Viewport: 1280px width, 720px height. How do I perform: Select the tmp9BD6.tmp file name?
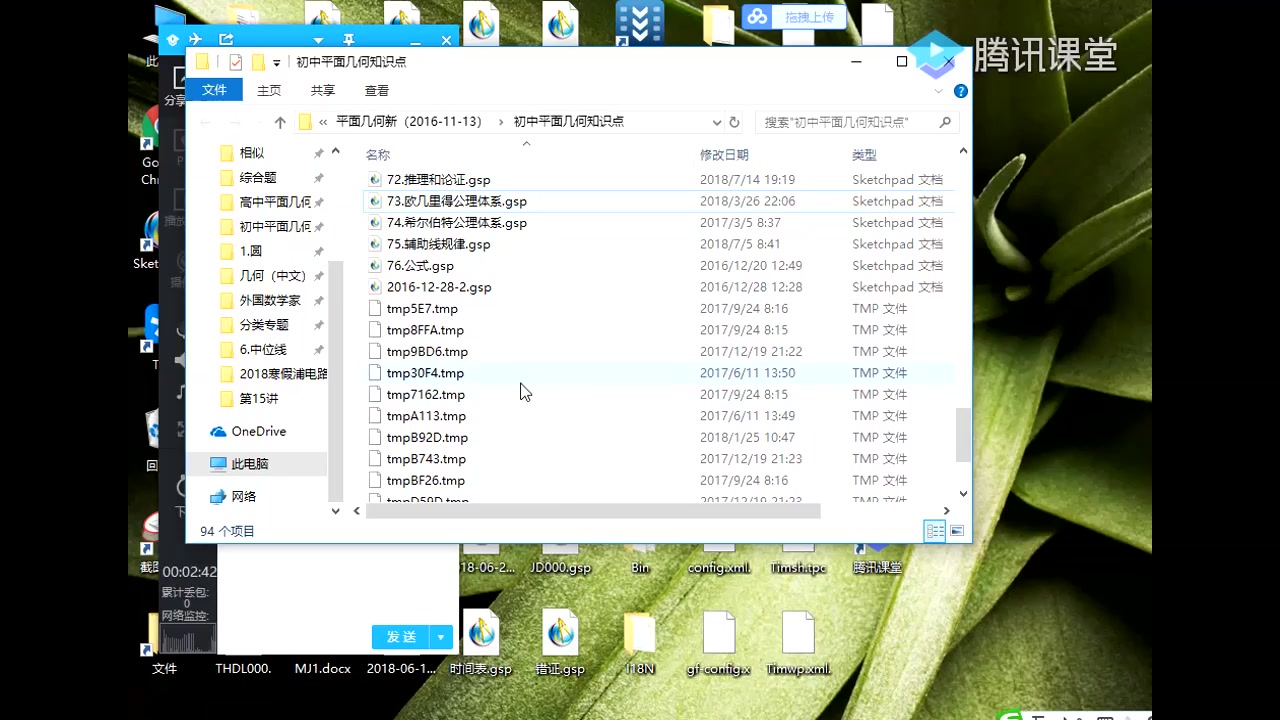click(427, 352)
